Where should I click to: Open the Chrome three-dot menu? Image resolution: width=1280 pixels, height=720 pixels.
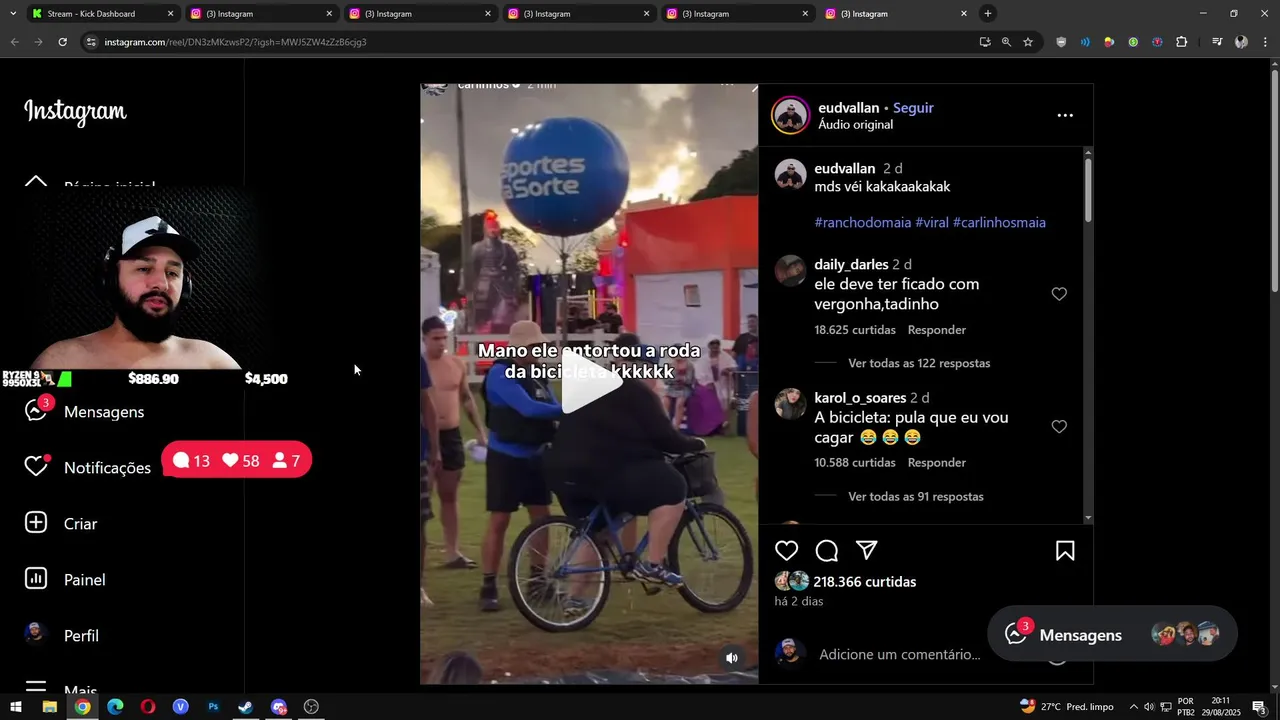click(x=1265, y=42)
